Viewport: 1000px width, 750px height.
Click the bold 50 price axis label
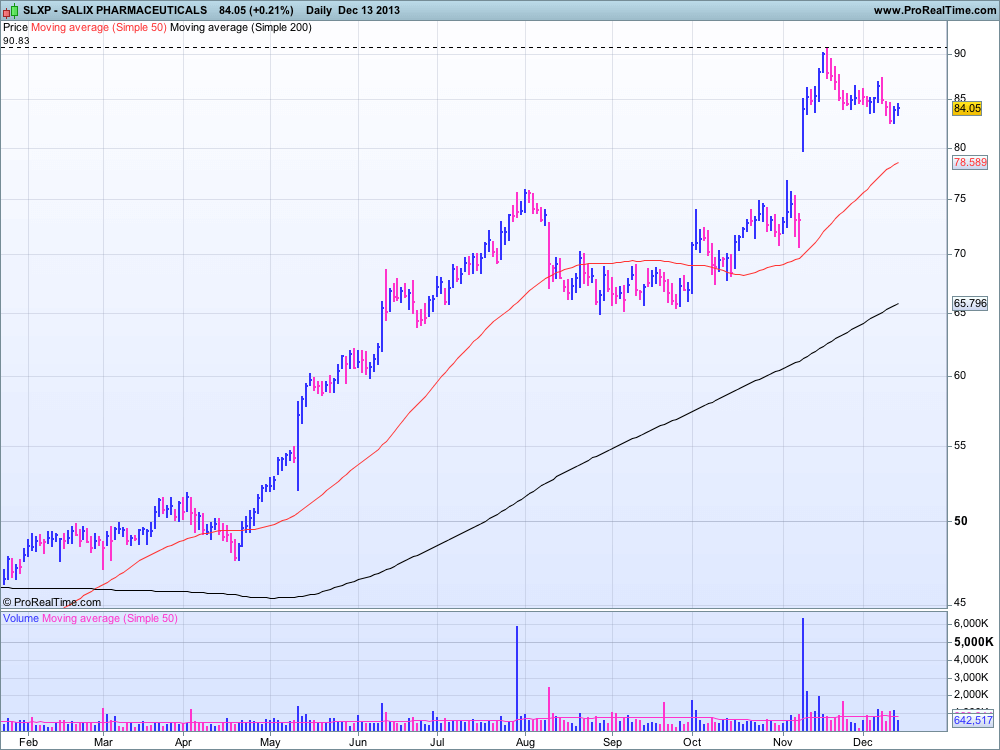960,521
